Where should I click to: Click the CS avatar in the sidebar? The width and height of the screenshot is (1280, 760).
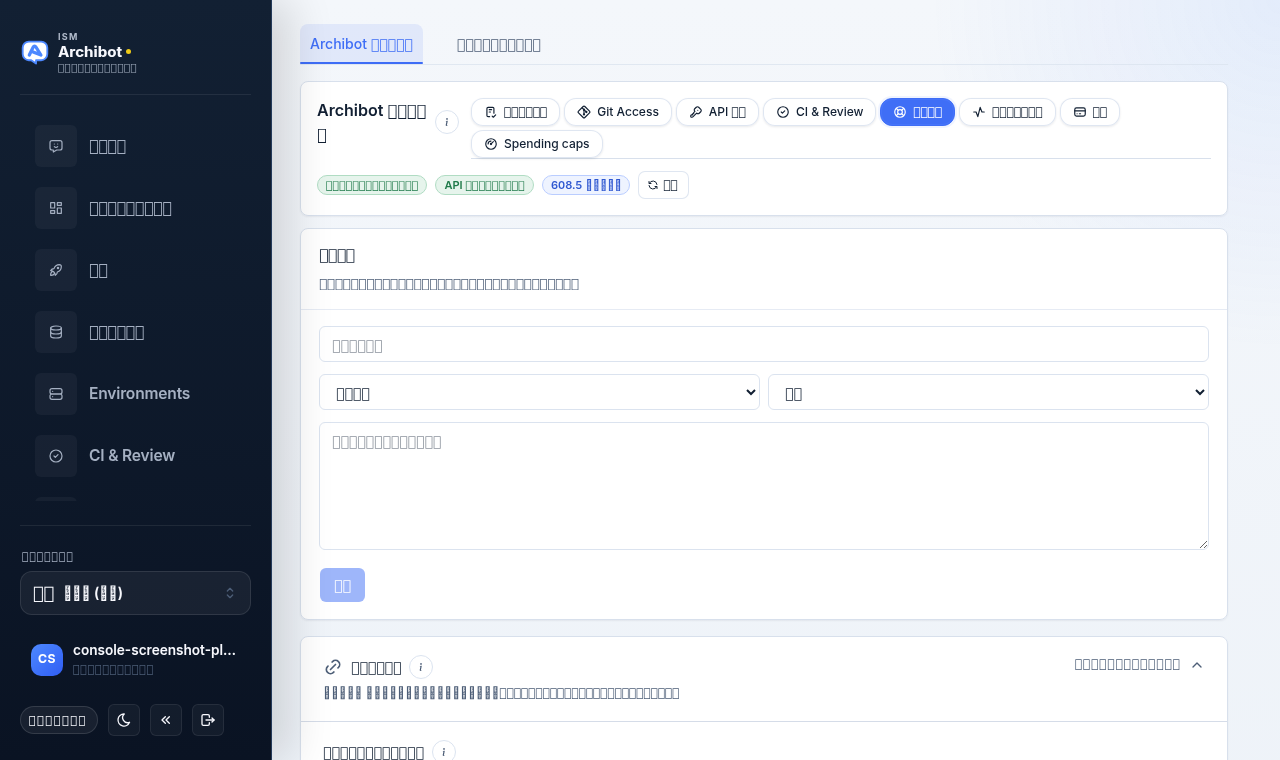pos(47,659)
